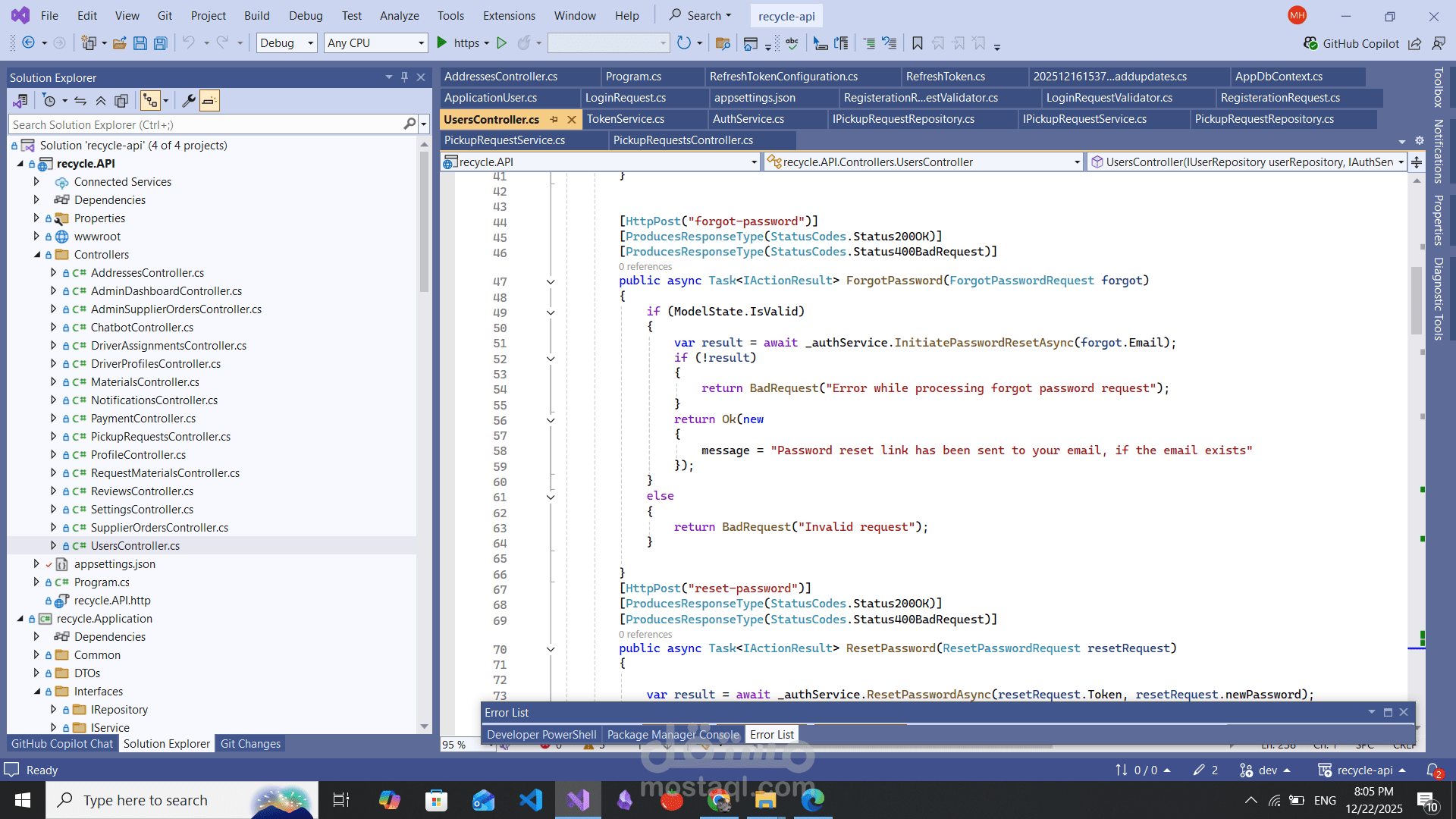Expand the wwwroot folder node
This screenshot has width=1456, height=819.
tap(36, 236)
